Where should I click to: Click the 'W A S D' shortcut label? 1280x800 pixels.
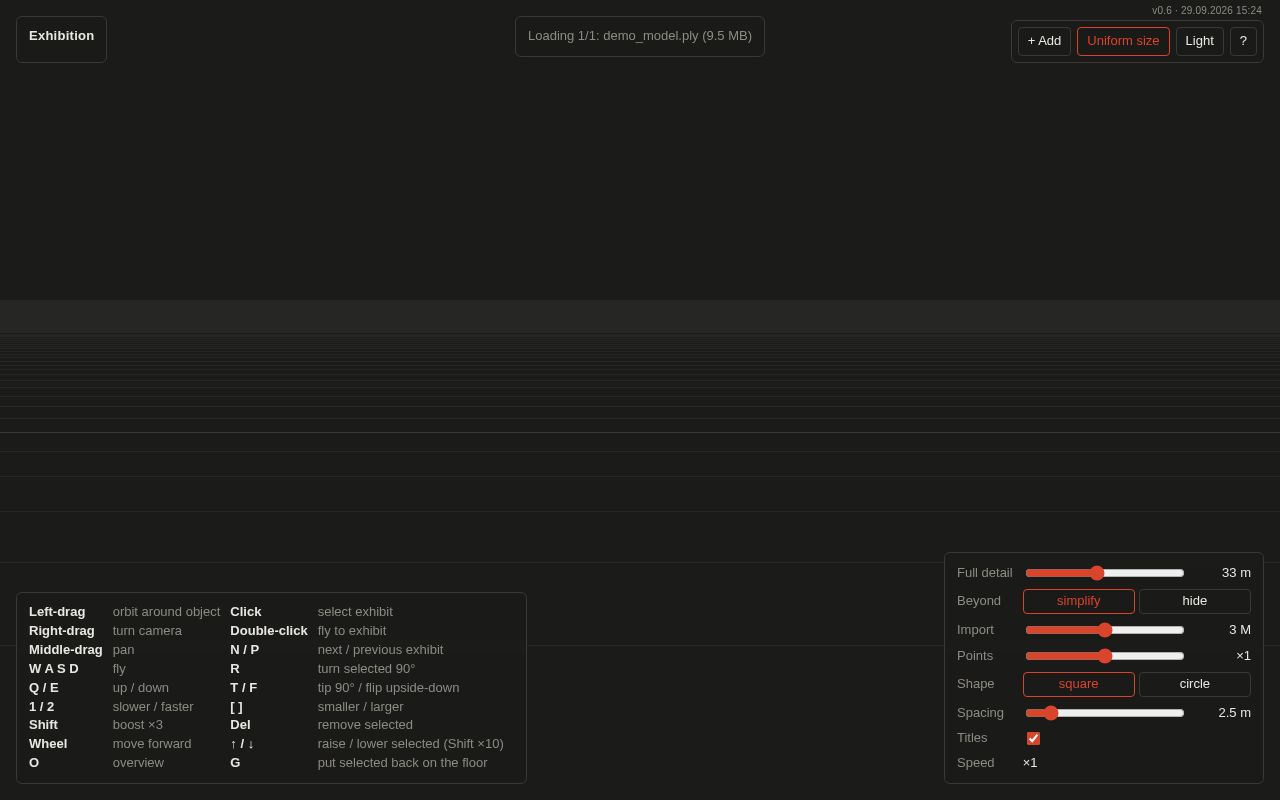[x=54, y=669]
